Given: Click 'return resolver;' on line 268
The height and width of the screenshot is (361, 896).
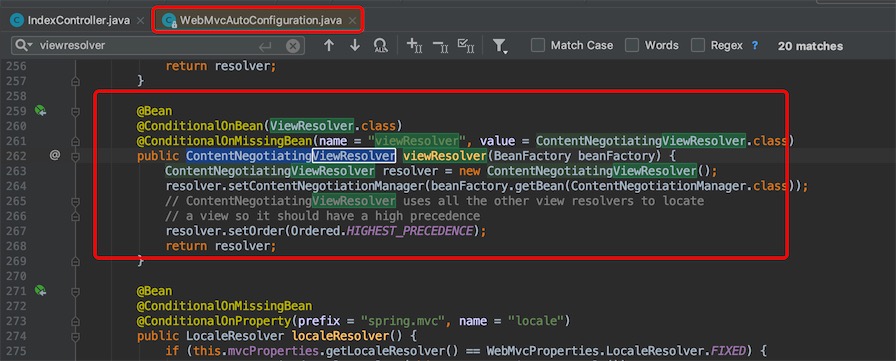Looking at the screenshot, I should [221, 246].
